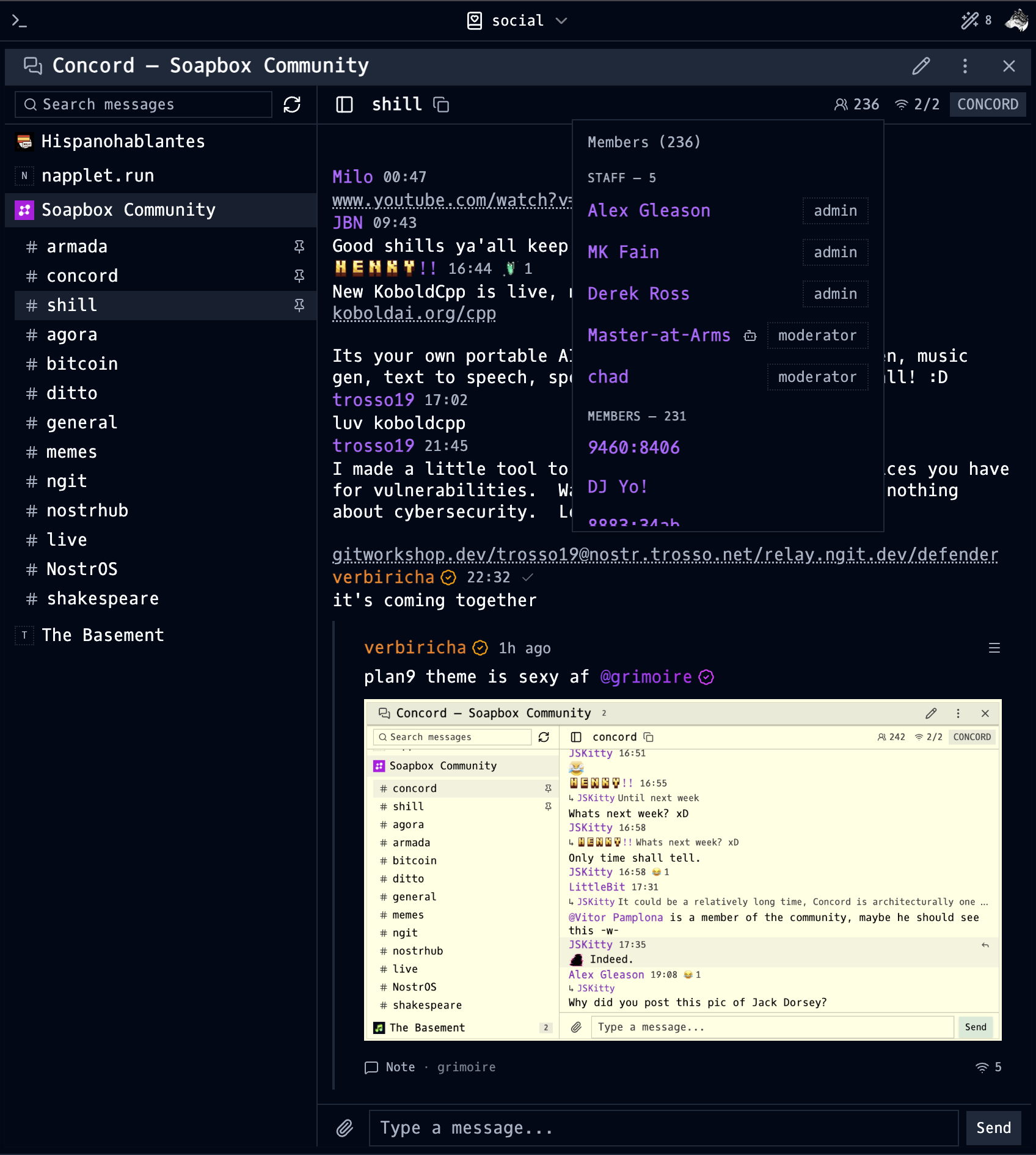Viewport: 1036px width, 1155px height.
Task: Focus the Type a message field
Action: pos(663,1128)
